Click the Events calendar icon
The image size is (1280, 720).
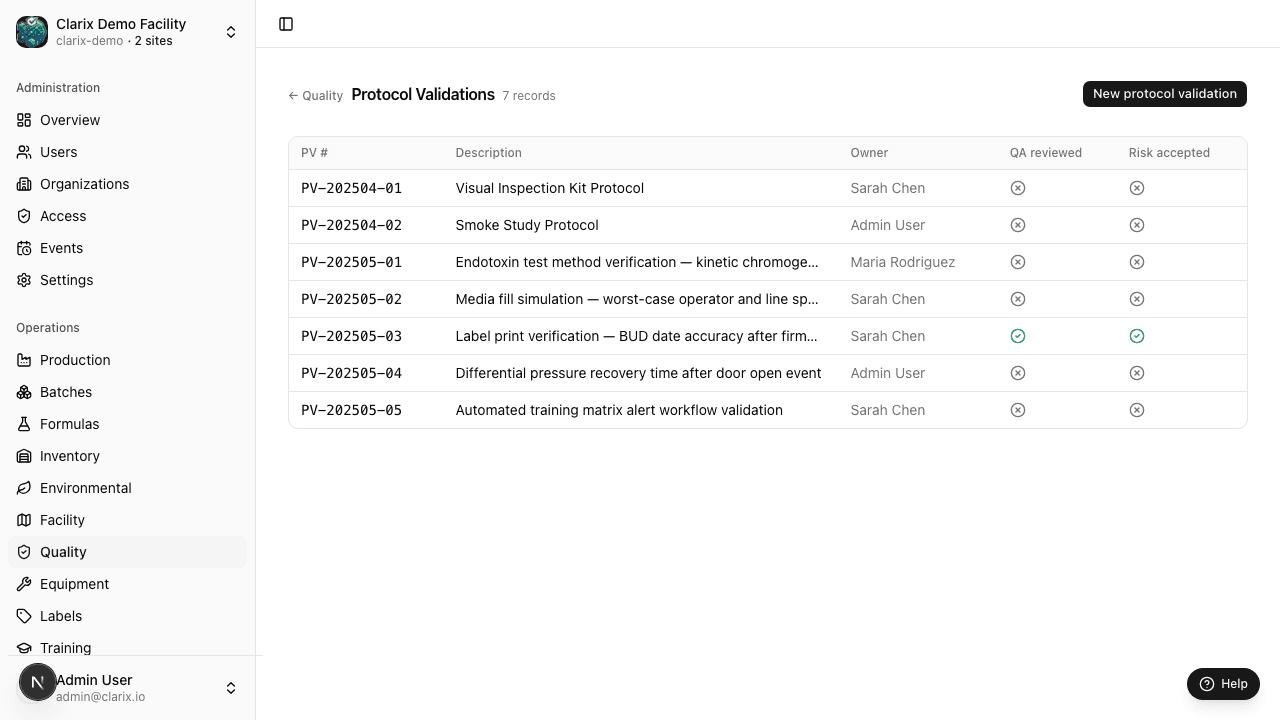tap(24, 248)
